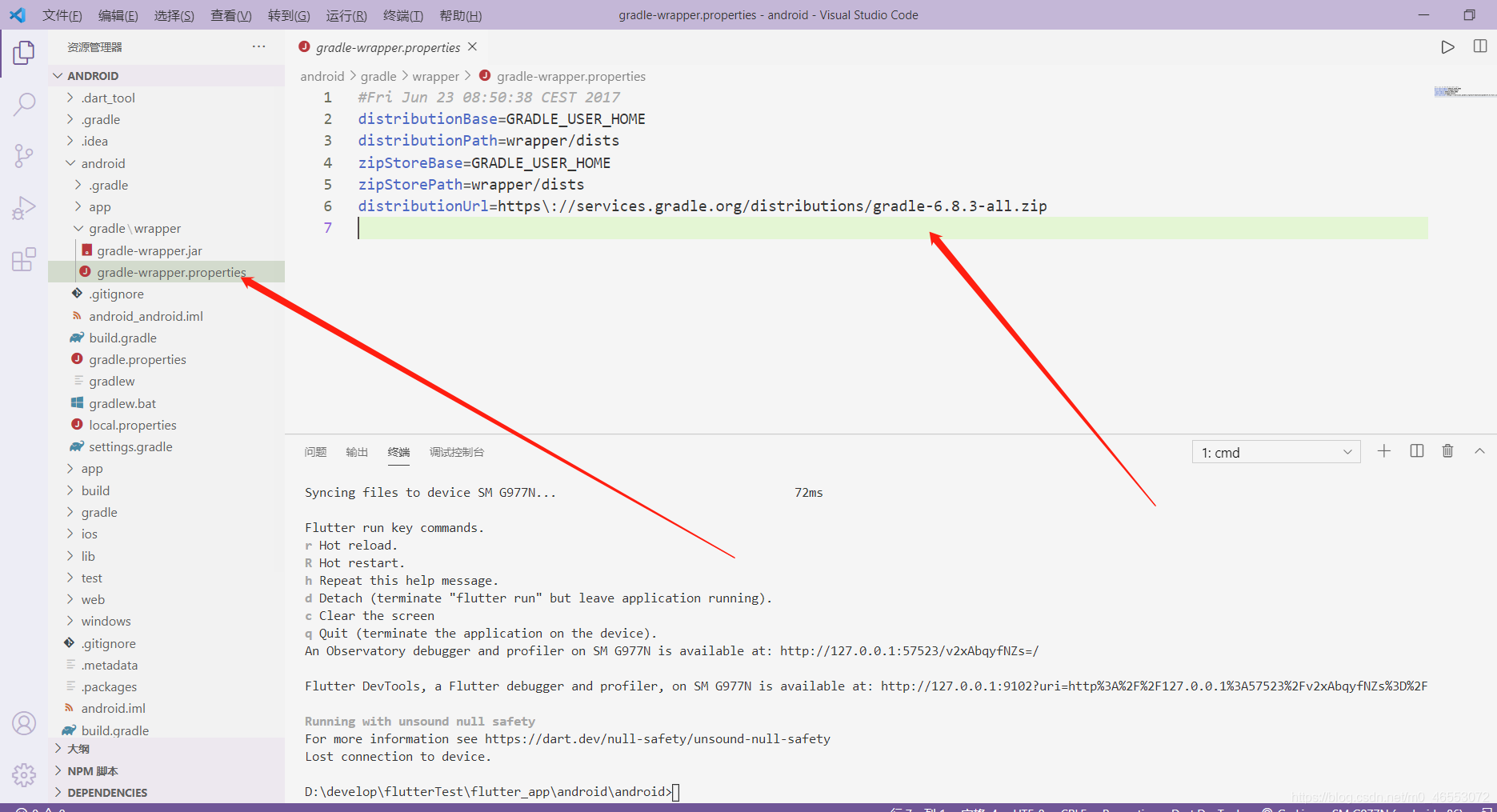Open gradlew.bat file
The height and width of the screenshot is (812, 1497).
coord(166,403)
